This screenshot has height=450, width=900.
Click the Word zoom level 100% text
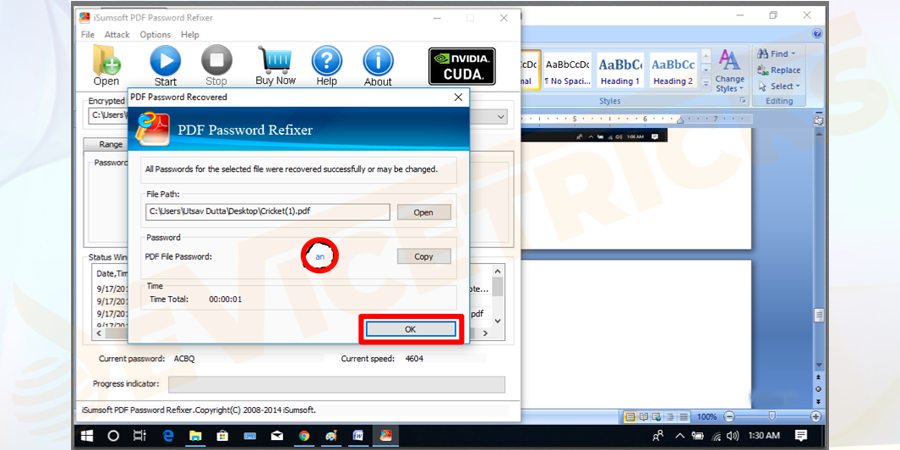(x=707, y=417)
